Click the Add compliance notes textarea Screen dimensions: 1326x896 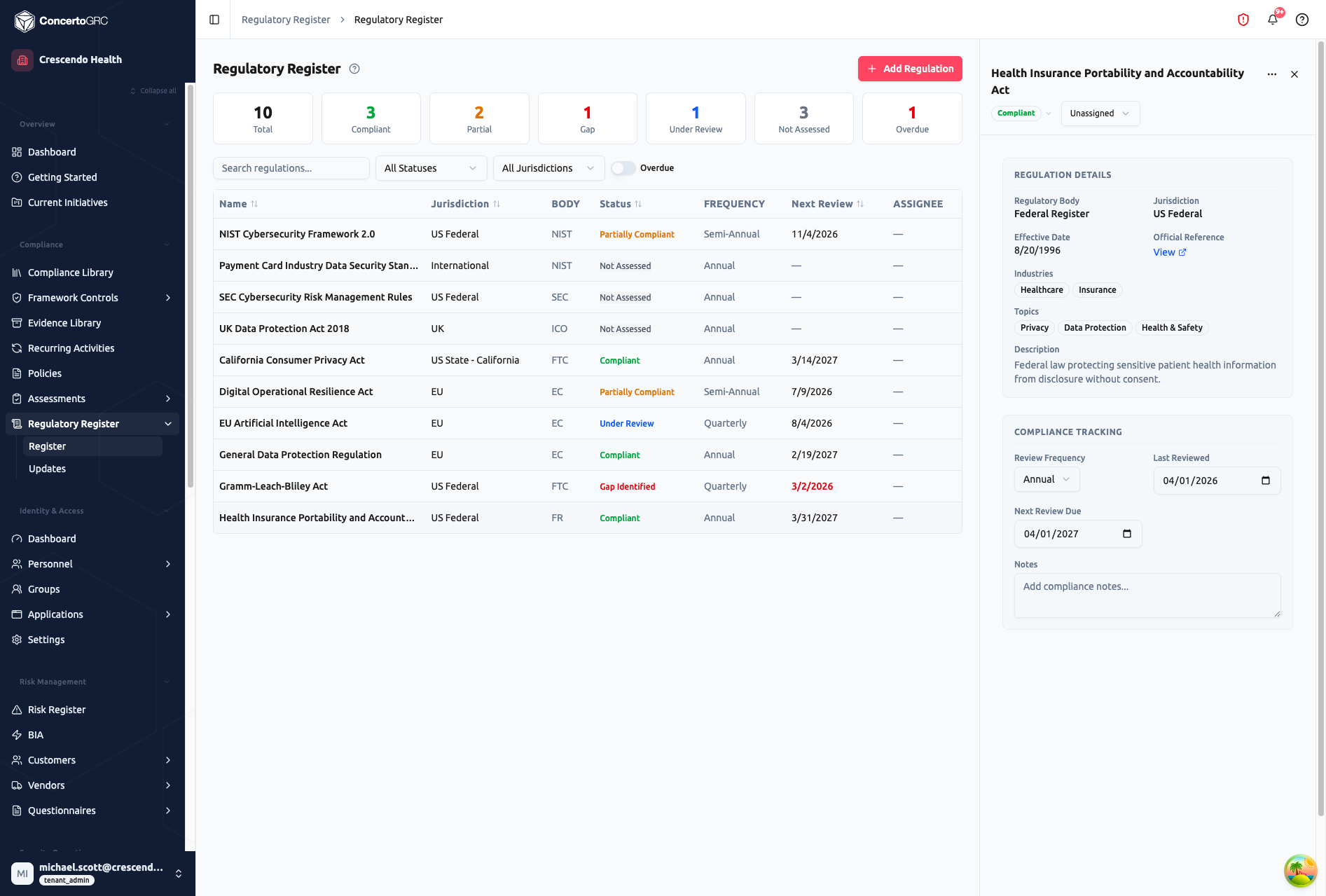tap(1147, 595)
